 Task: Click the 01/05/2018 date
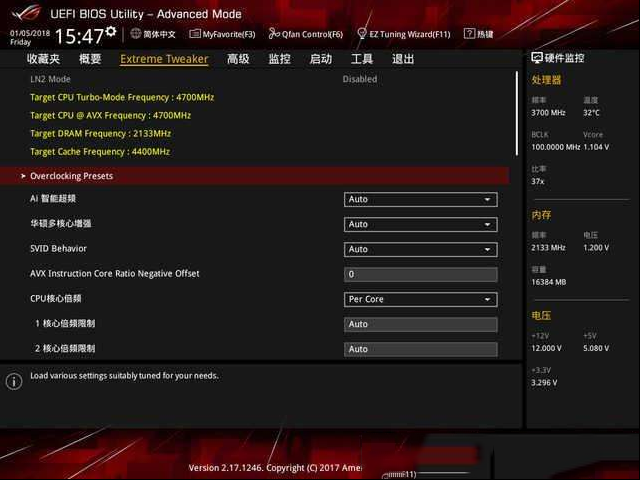[x=30, y=33]
